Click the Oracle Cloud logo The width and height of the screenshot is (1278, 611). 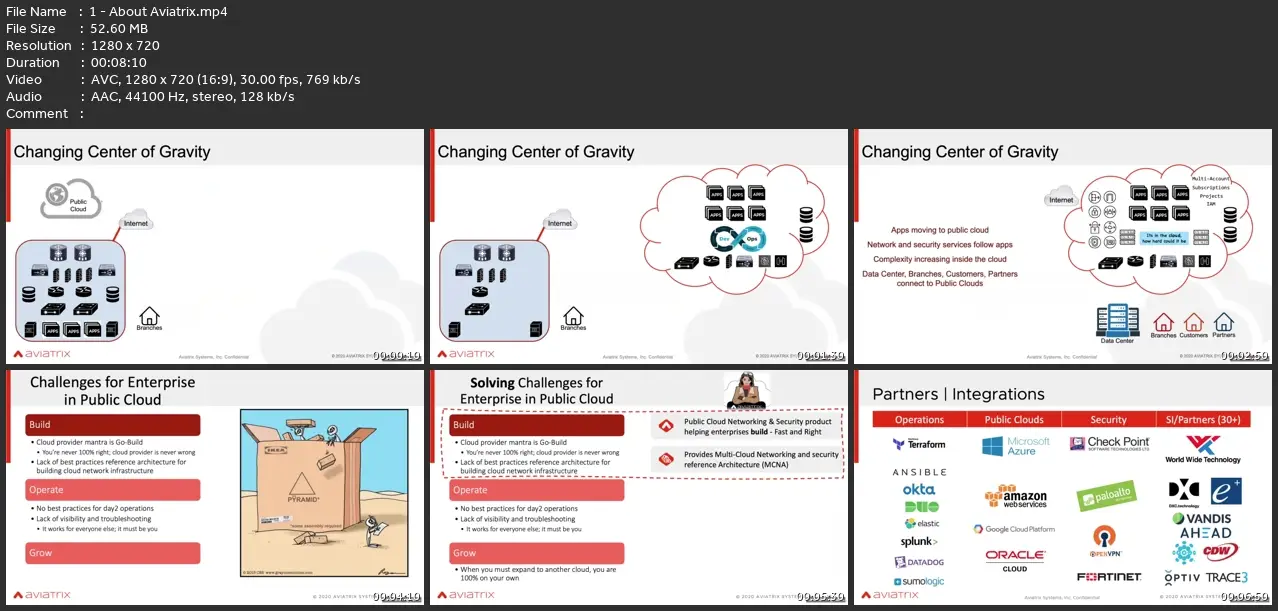tap(1015, 559)
